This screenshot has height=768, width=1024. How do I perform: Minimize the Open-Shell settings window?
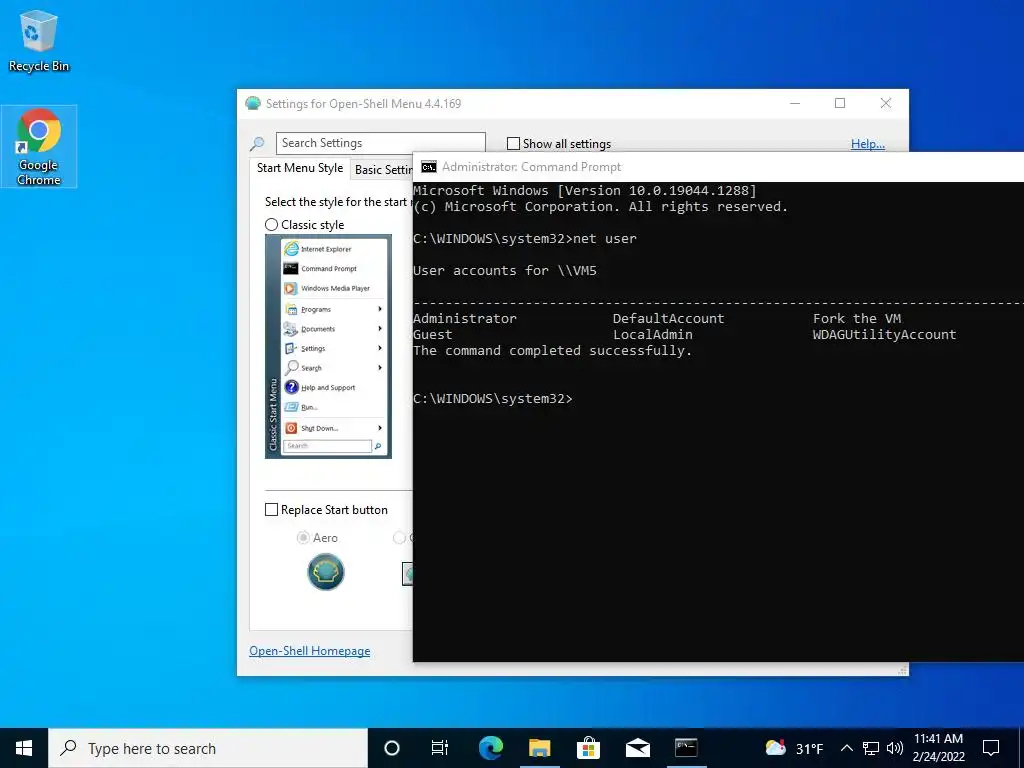795,103
